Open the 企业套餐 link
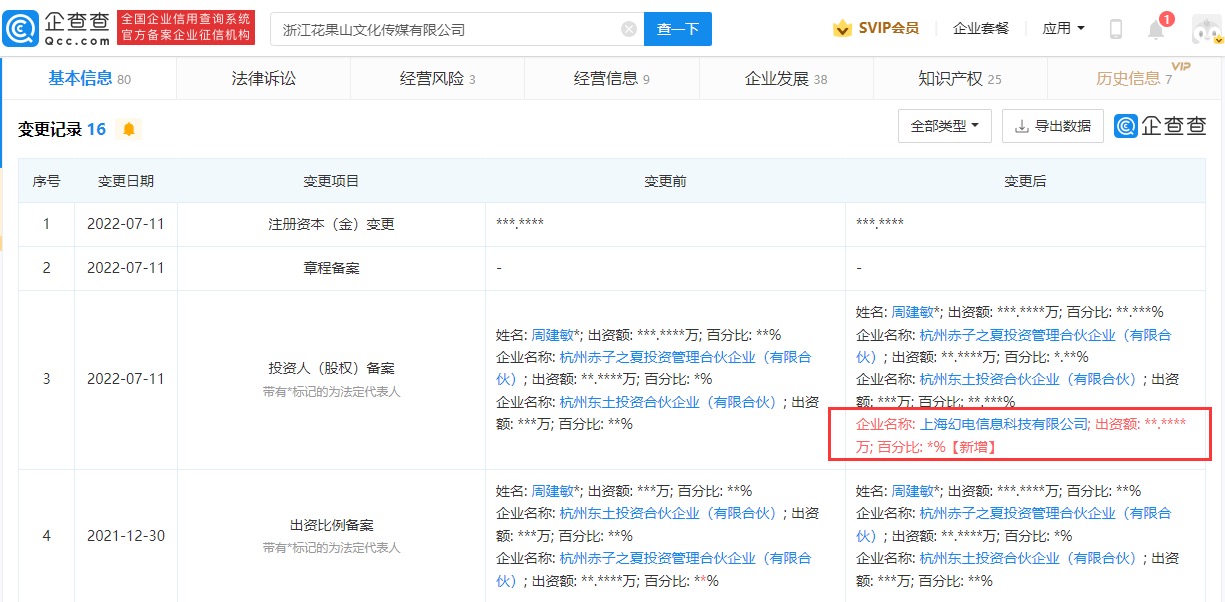Image resolution: width=1225 pixels, height=602 pixels. pyautogui.click(x=981, y=28)
